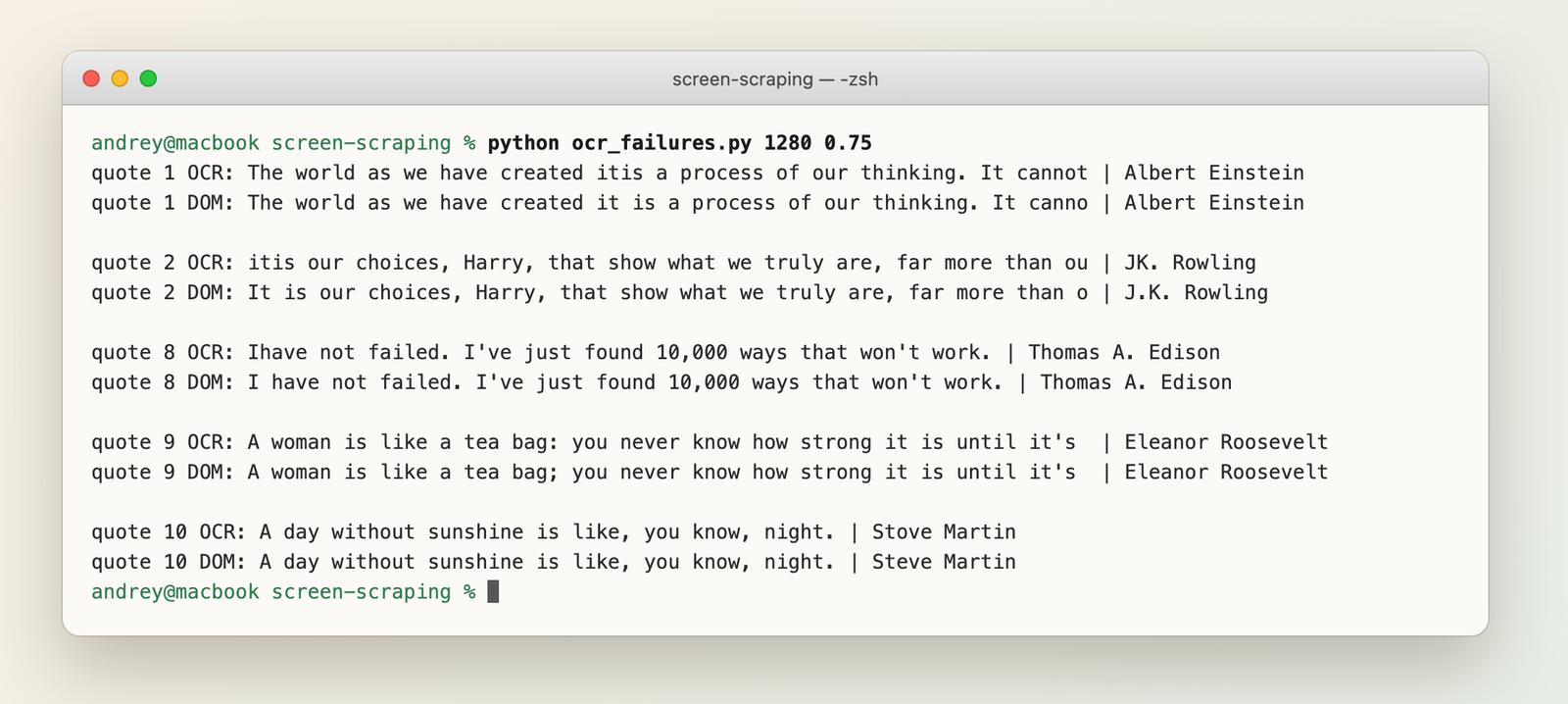Click the 'quote 10 OCR:' line label
This screenshot has height=704, width=1568.
169,532
